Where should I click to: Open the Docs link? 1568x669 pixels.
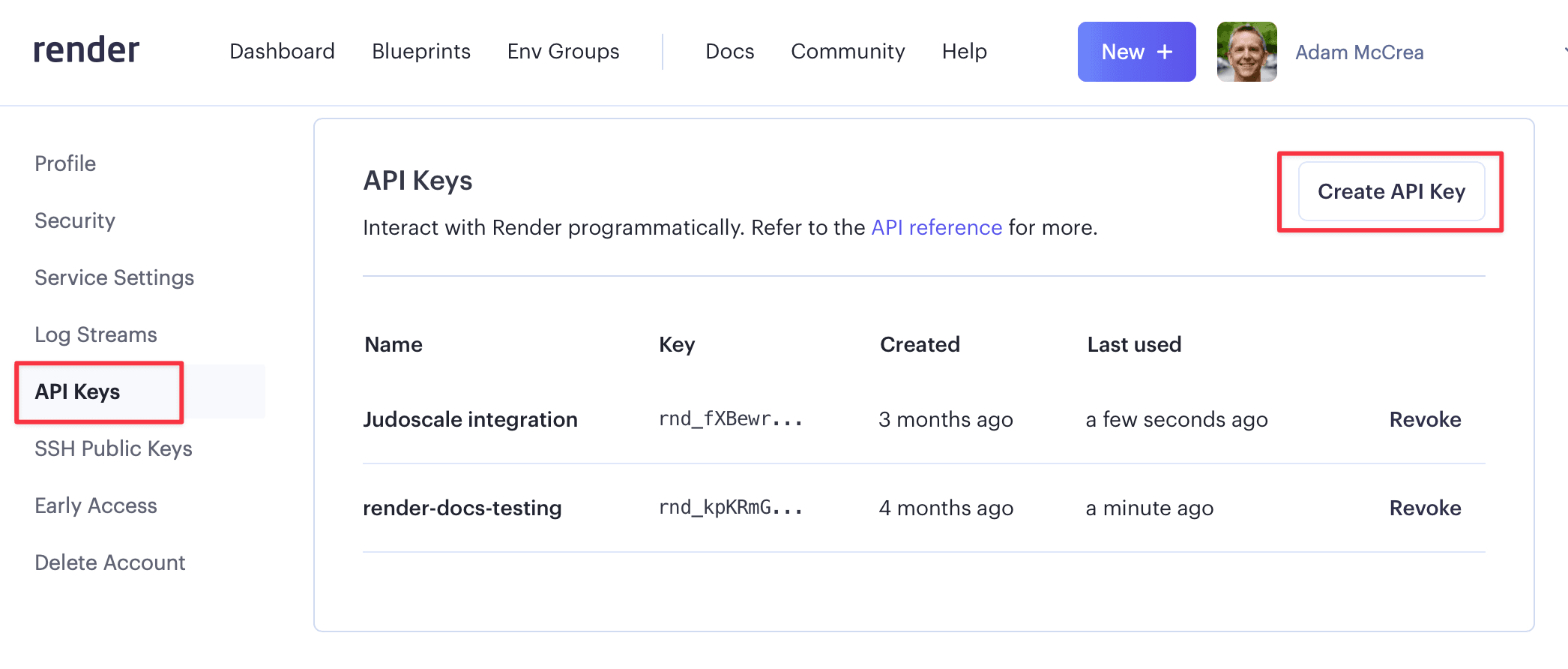click(729, 51)
